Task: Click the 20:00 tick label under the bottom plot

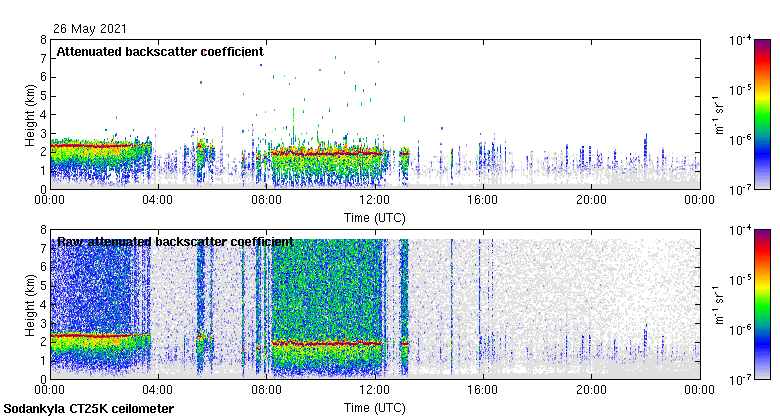Action: click(591, 390)
